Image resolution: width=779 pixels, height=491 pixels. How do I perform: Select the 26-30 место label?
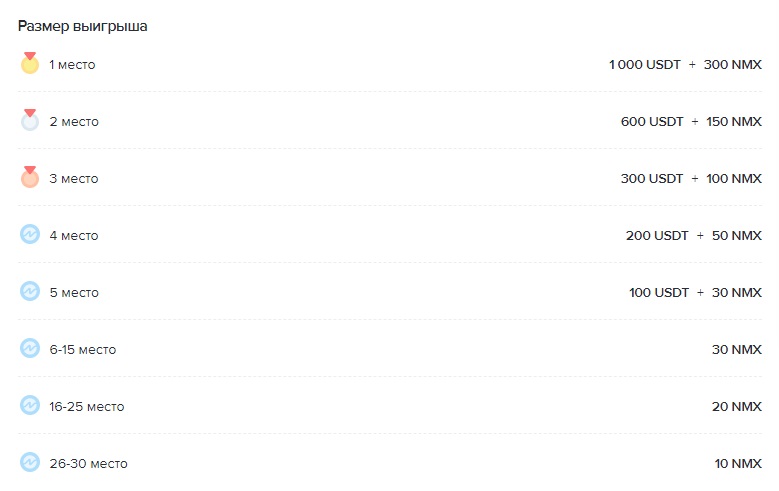coord(88,464)
